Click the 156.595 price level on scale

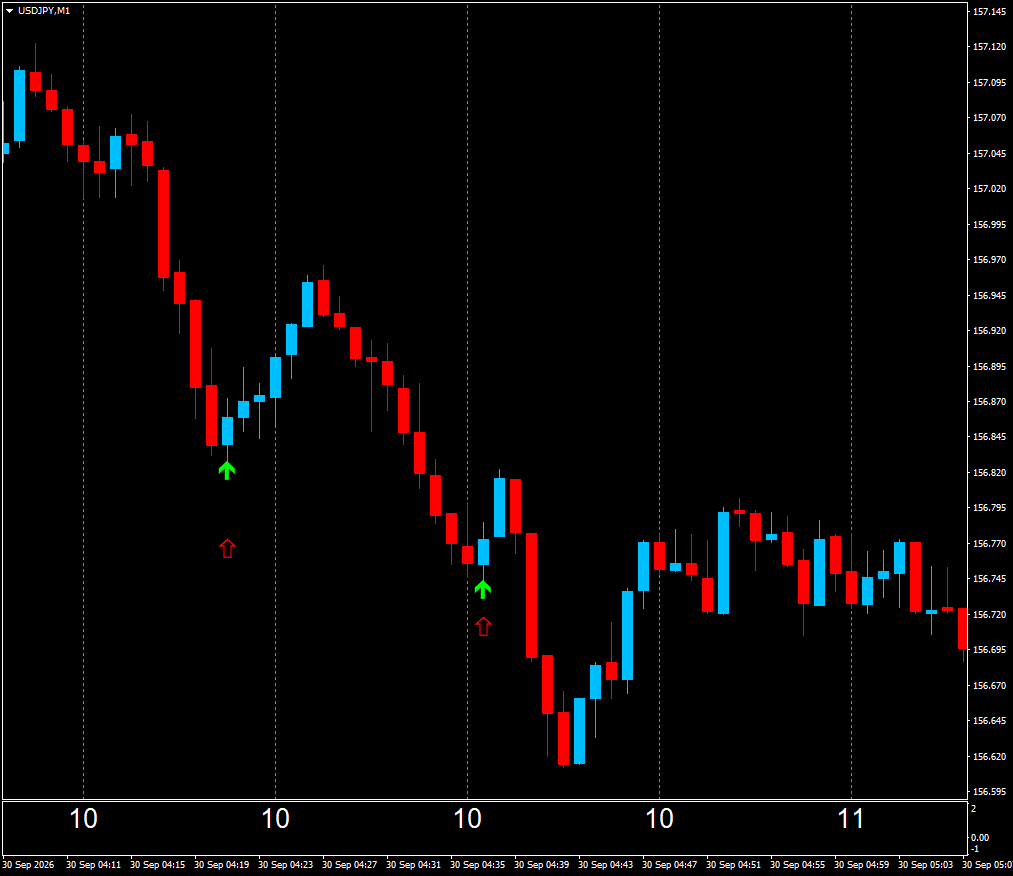[x=989, y=791]
